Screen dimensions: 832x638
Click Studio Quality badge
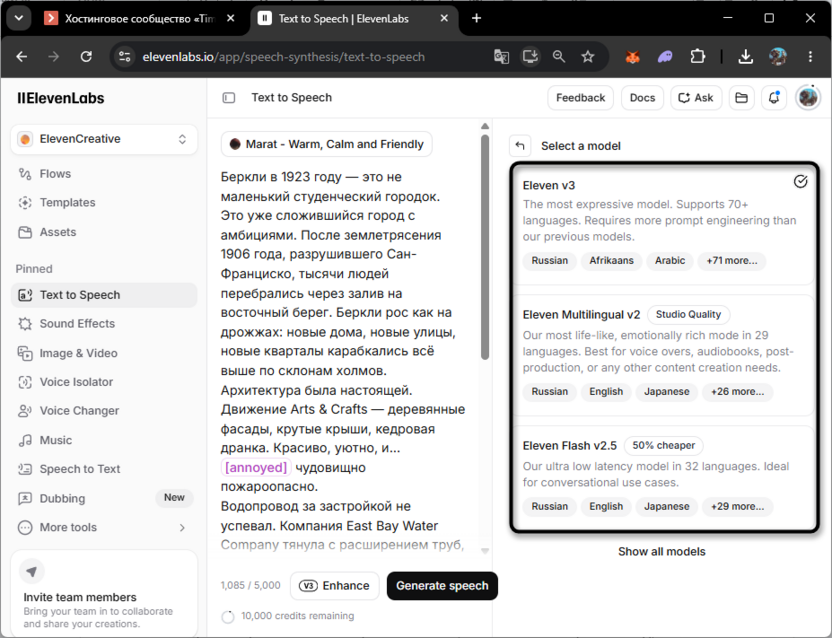point(688,315)
